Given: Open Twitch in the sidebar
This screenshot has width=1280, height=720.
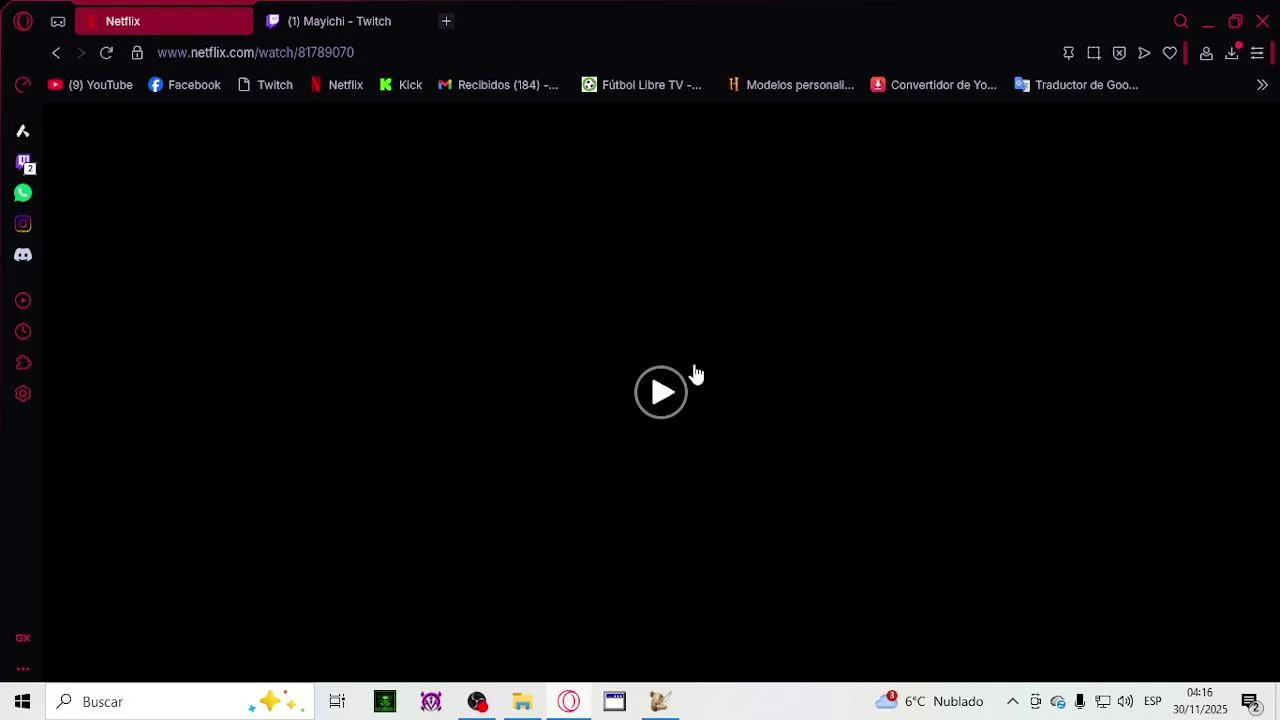Looking at the screenshot, I should [23, 163].
